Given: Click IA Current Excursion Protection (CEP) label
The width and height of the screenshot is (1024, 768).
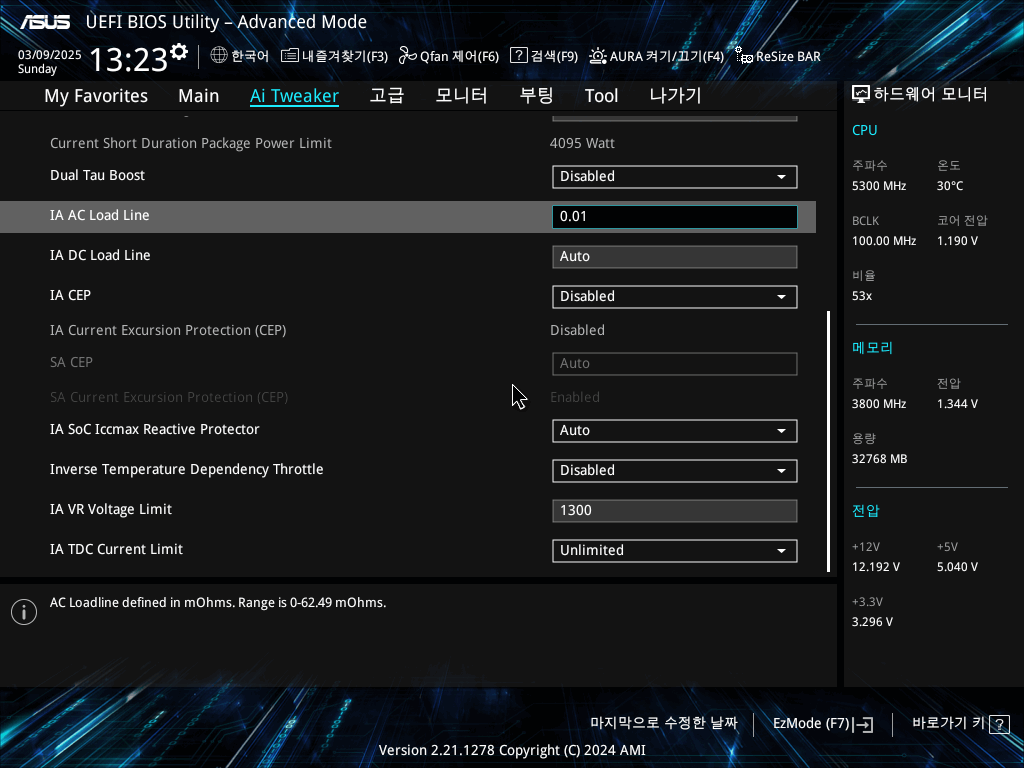Looking at the screenshot, I should tap(168, 330).
